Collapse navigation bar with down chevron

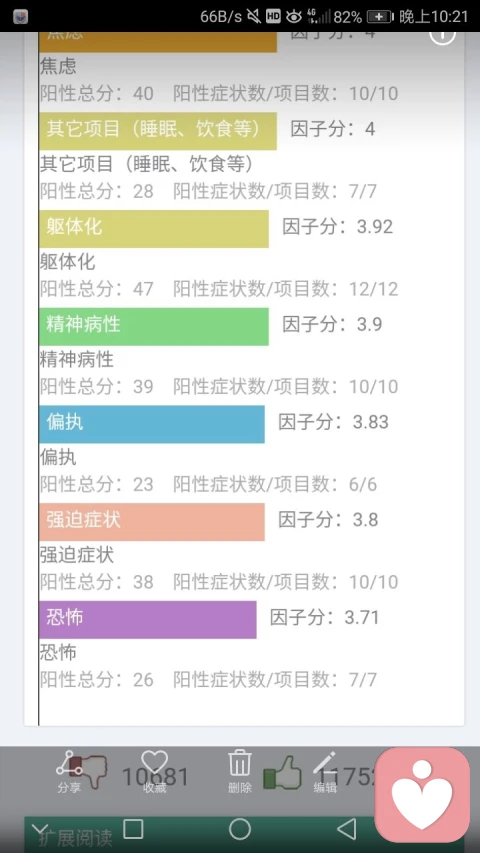tap(40, 830)
